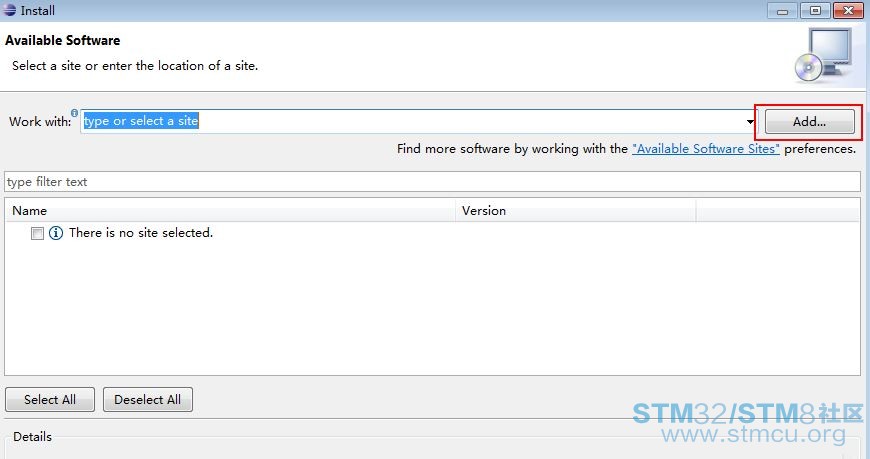Click the computer and CD install wizard image

pyautogui.click(x=823, y=55)
